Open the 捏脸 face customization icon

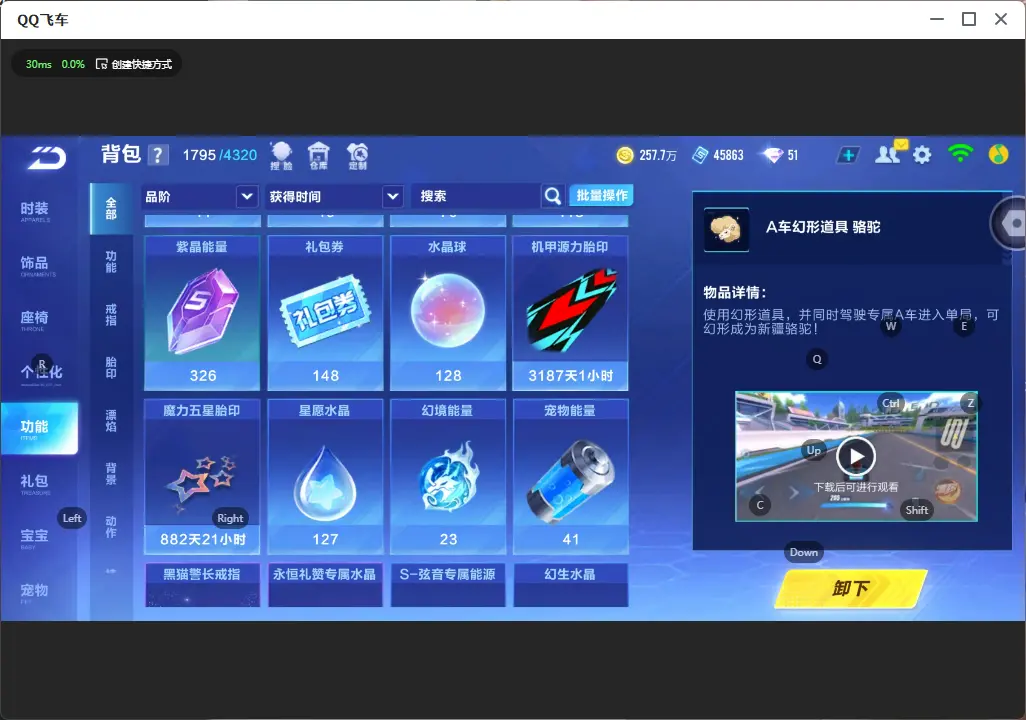[x=281, y=156]
